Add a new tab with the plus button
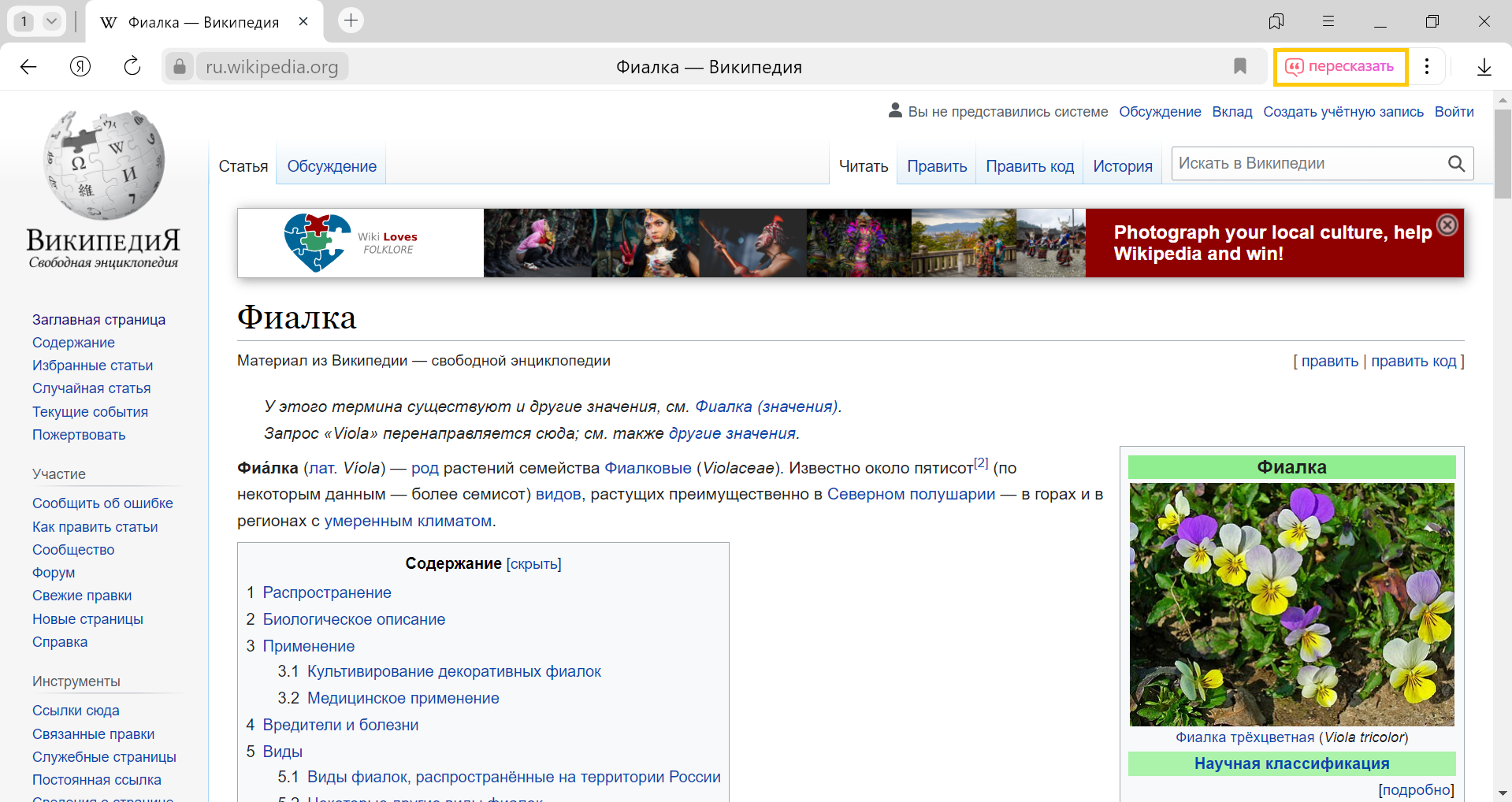The height and width of the screenshot is (802, 1512). click(351, 20)
